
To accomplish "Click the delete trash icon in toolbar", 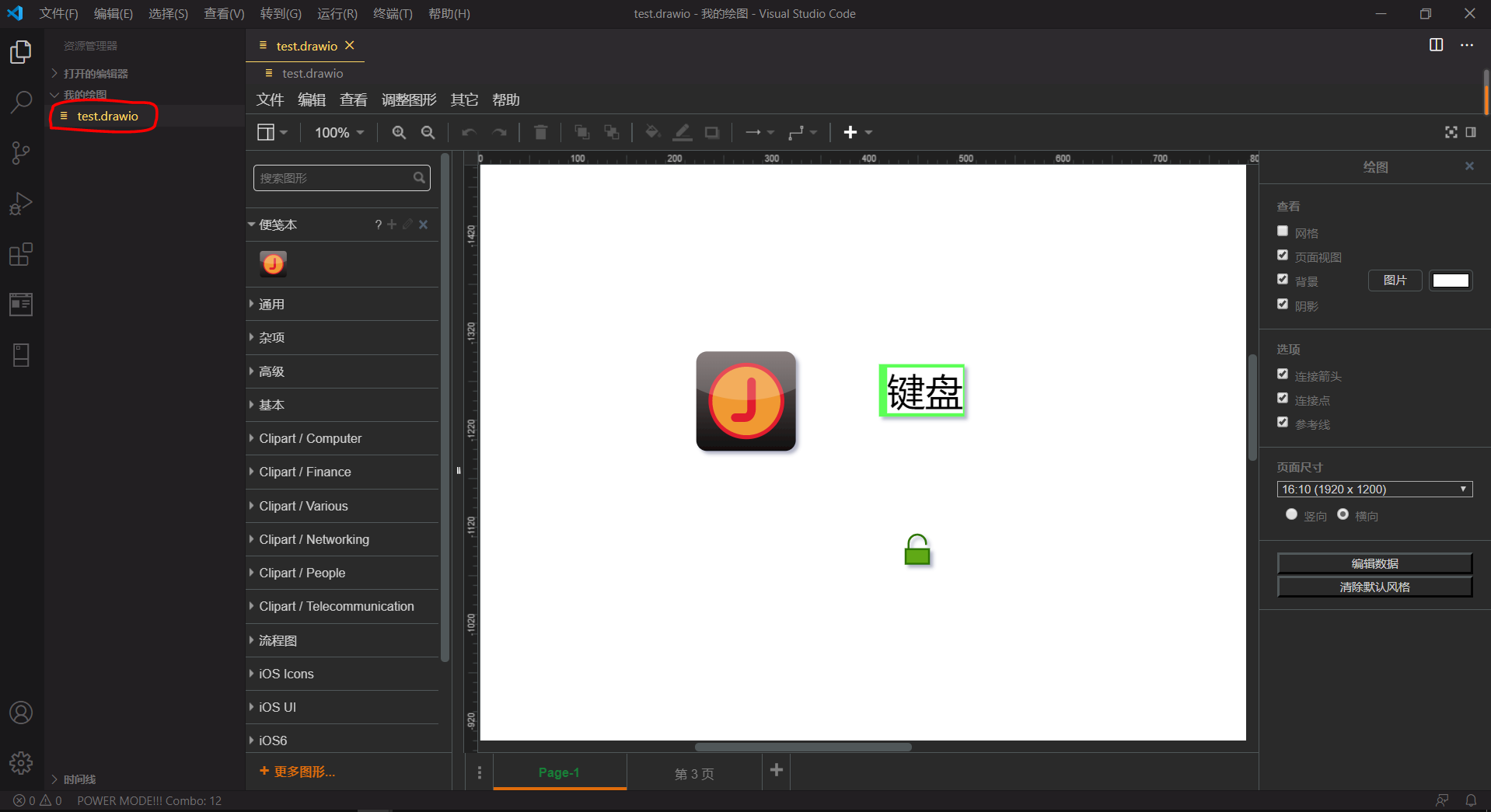I will point(541,133).
